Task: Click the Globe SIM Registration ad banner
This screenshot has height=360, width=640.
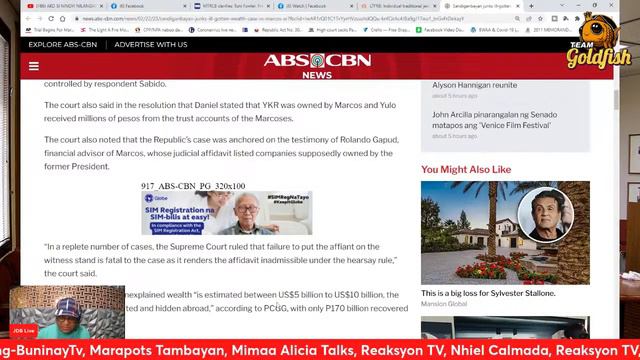Action: pyautogui.click(x=227, y=213)
